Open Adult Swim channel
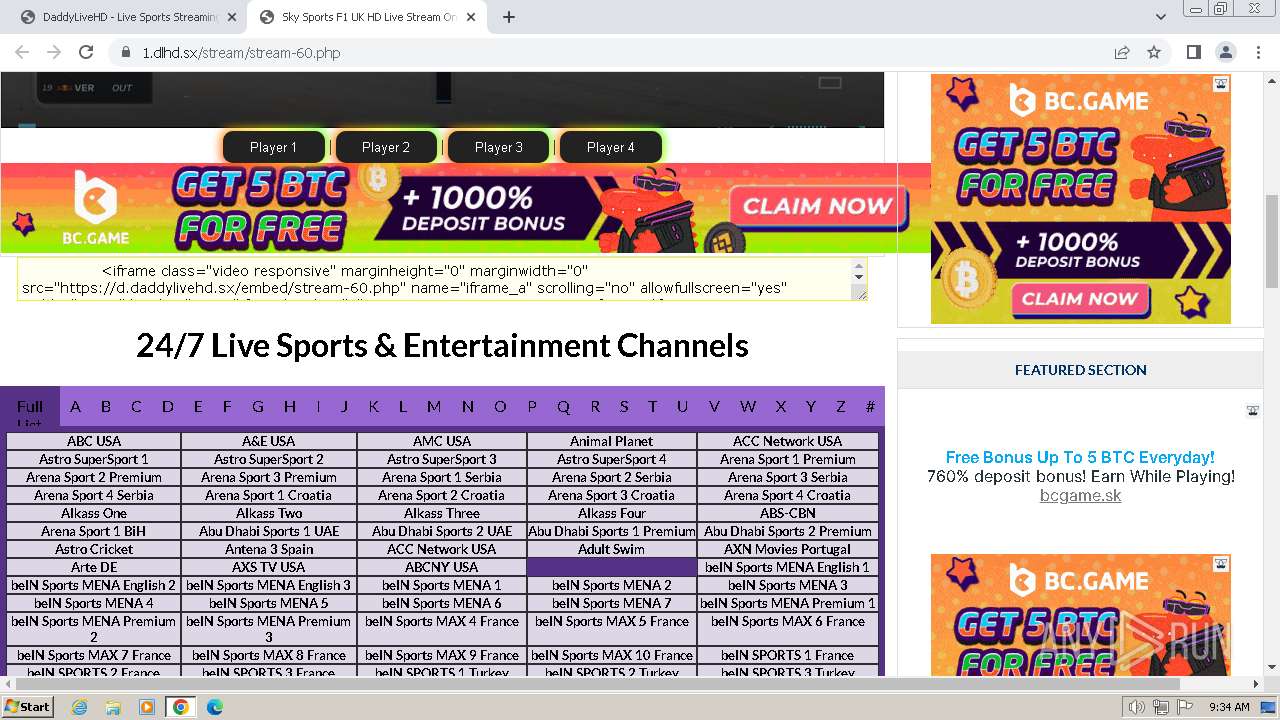The height and width of the screenshot is (720, 1280). [x=612, y=549]
